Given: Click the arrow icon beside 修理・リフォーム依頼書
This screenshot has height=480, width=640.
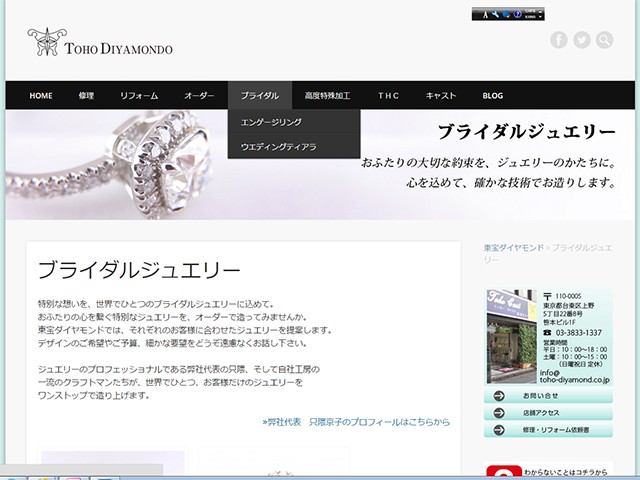Looking at the screenshot, I should pos(499,430).
